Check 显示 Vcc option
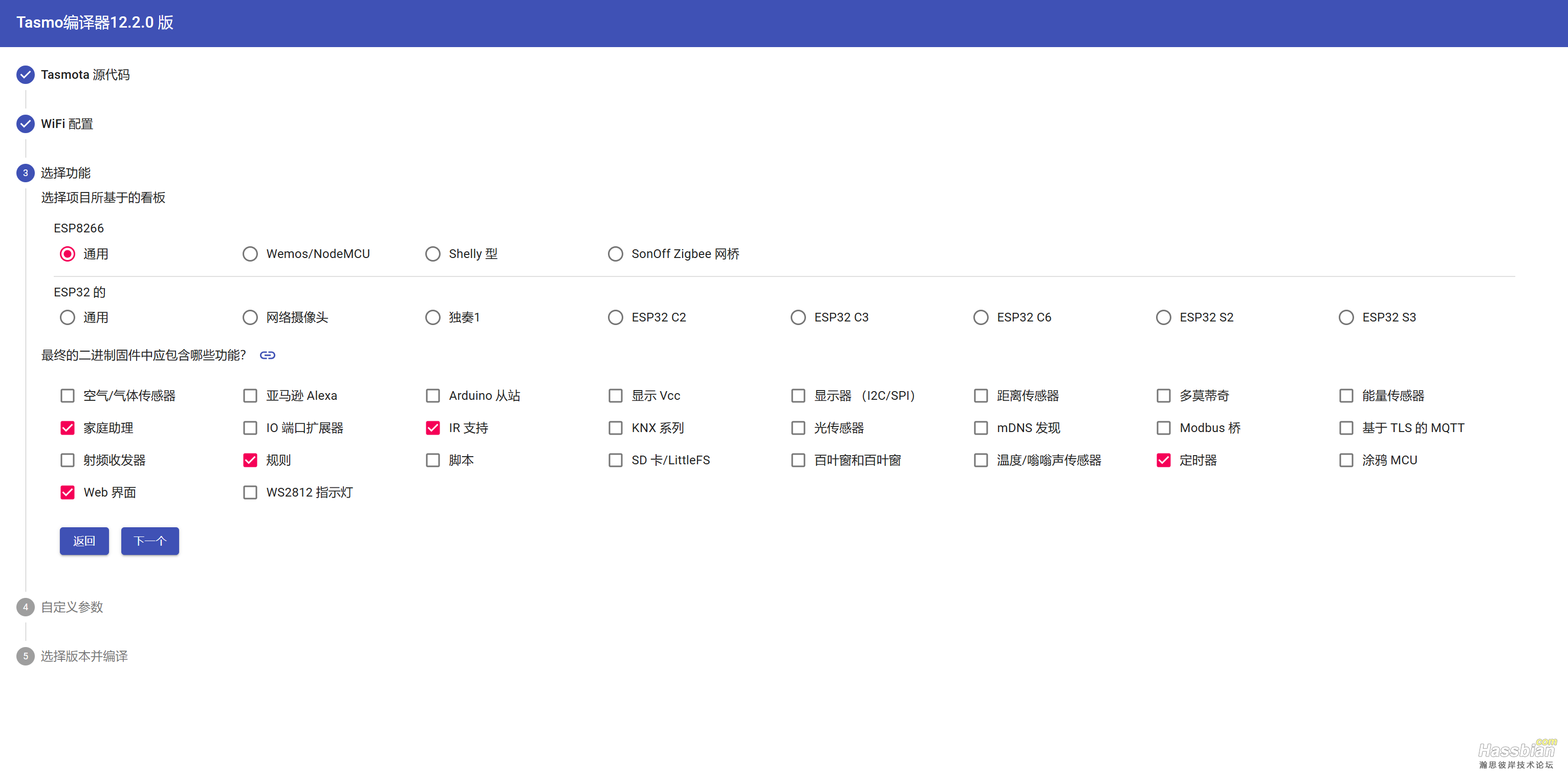Image resolution: width=1568 pixels, height=774 pixels. pyautogui.click(x=616, y=396)
